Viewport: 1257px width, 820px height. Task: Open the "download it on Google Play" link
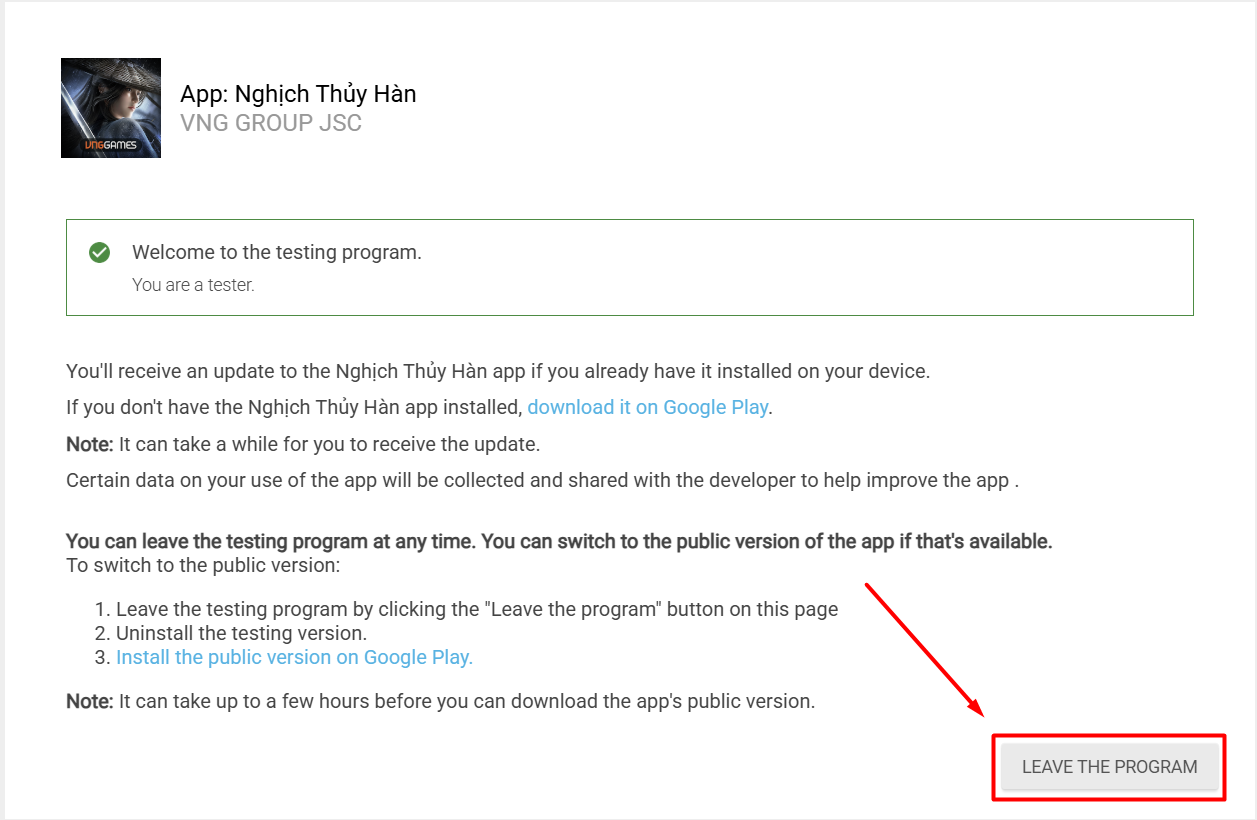[x=648, y=407]
